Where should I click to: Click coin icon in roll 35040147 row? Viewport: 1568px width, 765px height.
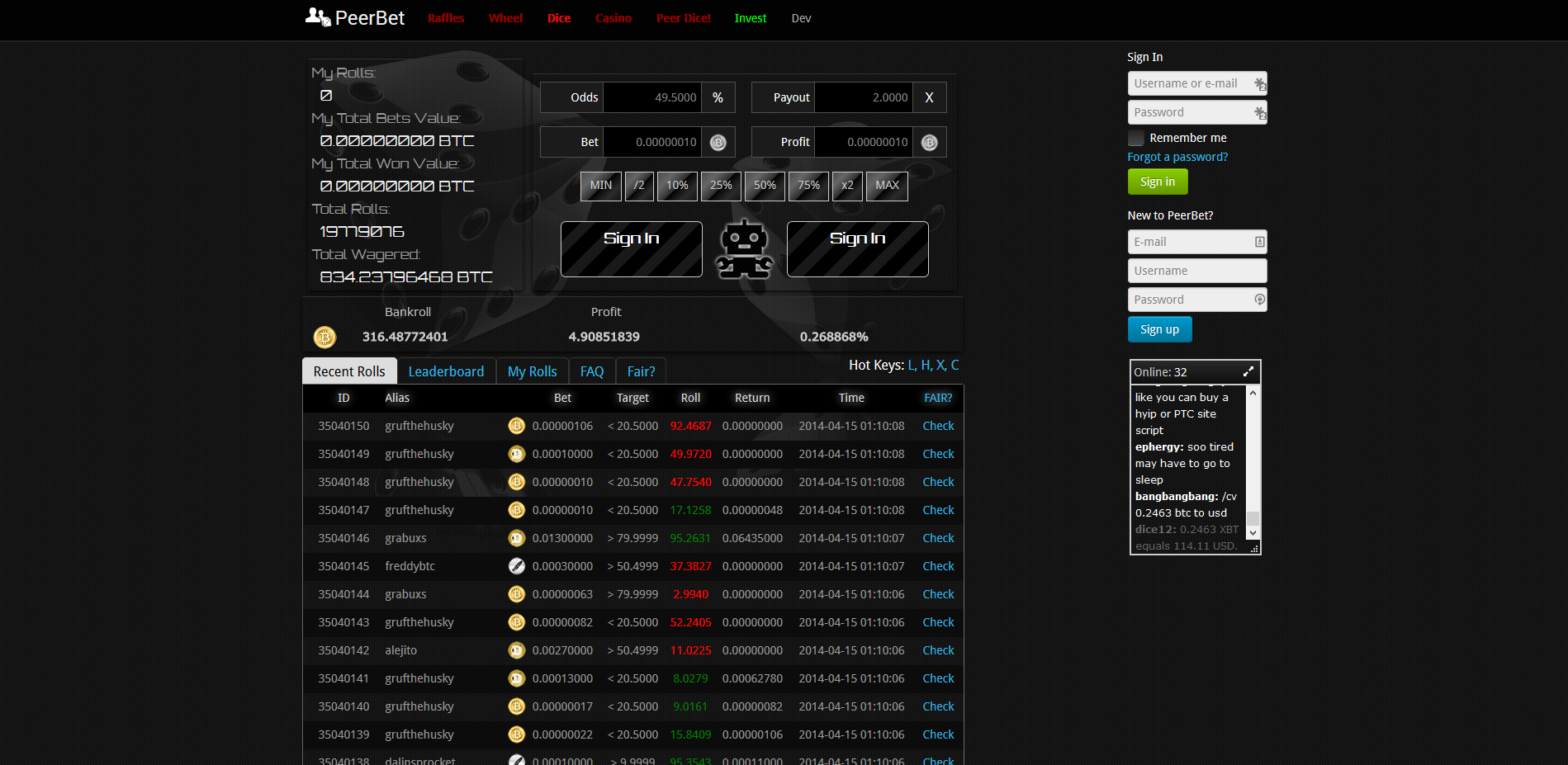517,510
